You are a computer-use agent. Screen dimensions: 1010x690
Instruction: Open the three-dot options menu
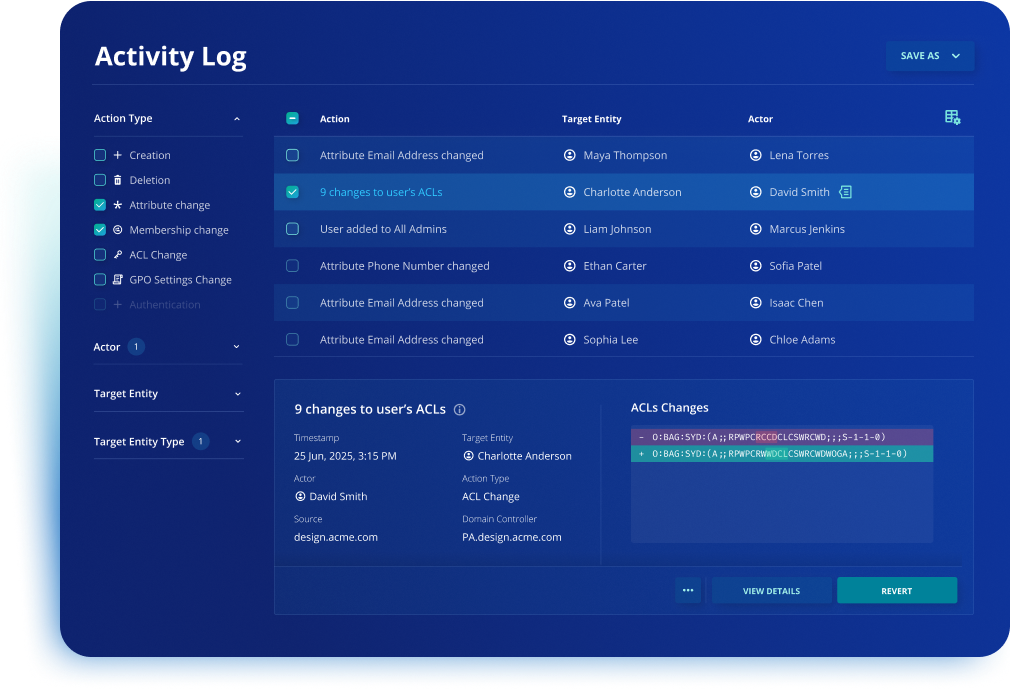click(x=688, y=590)
